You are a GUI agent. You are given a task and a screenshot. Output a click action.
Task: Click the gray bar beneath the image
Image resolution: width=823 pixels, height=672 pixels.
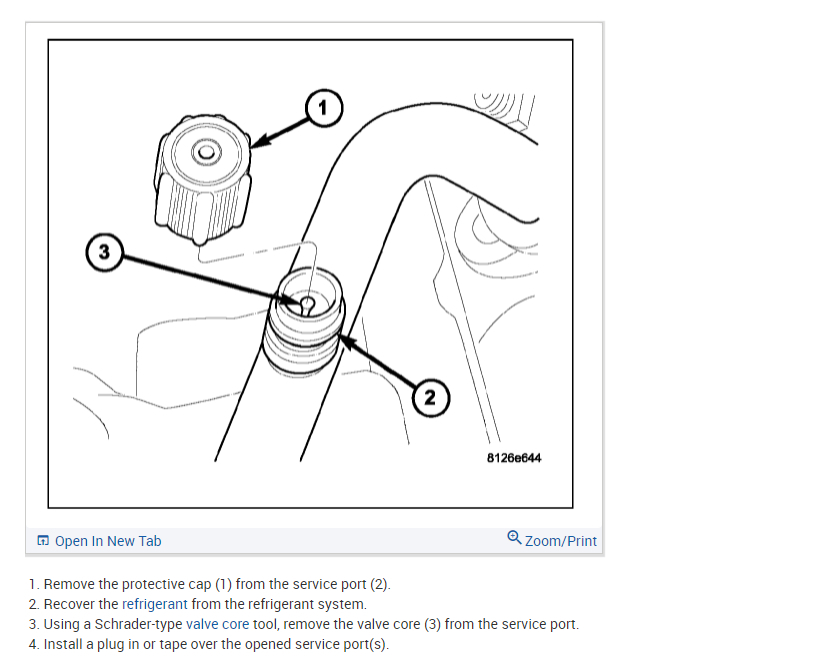point(315,541)
